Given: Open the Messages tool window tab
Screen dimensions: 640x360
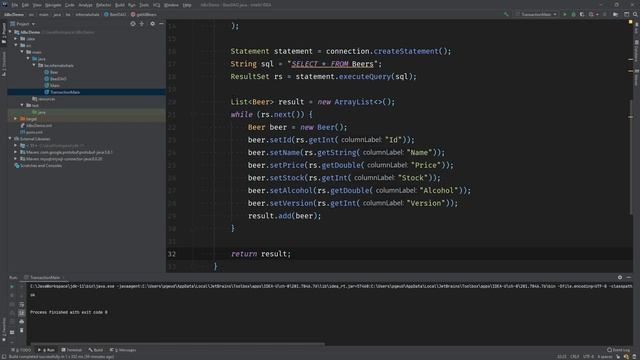Looking at the screenshot, I should click(x=123, y=350).
